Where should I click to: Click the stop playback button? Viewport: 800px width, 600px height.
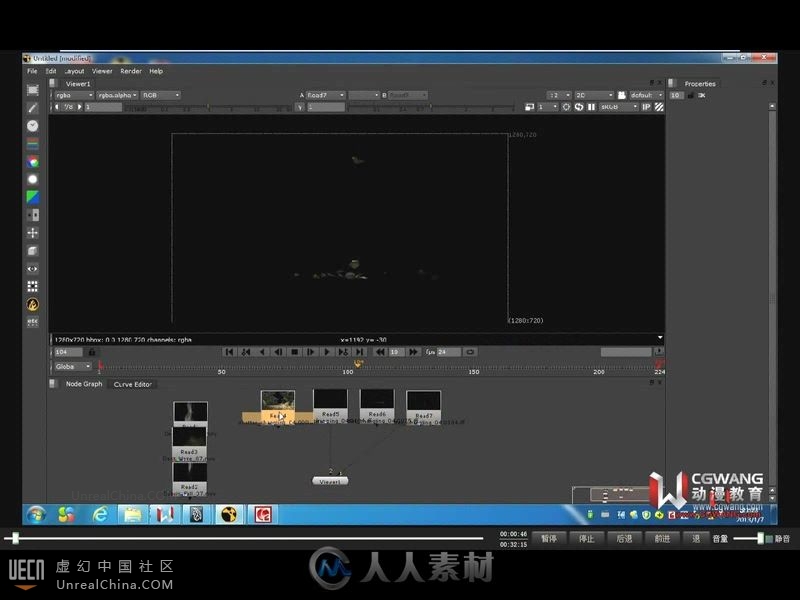pos(294,352)
